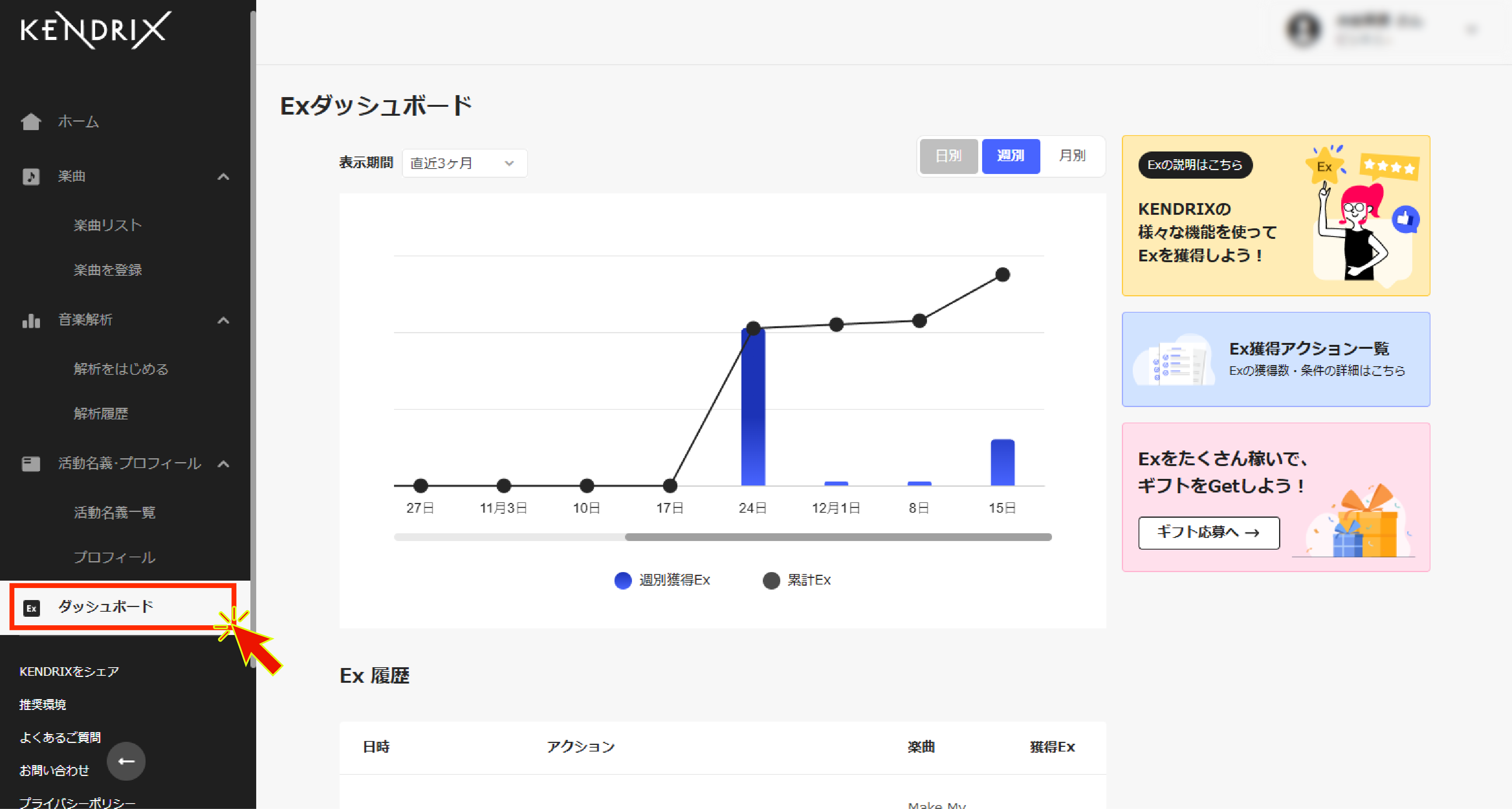Toggle the 週別獲得Ex blue legend swatch
The height and width of the screenshot is (809, 1512).
(x=623, y=580)
